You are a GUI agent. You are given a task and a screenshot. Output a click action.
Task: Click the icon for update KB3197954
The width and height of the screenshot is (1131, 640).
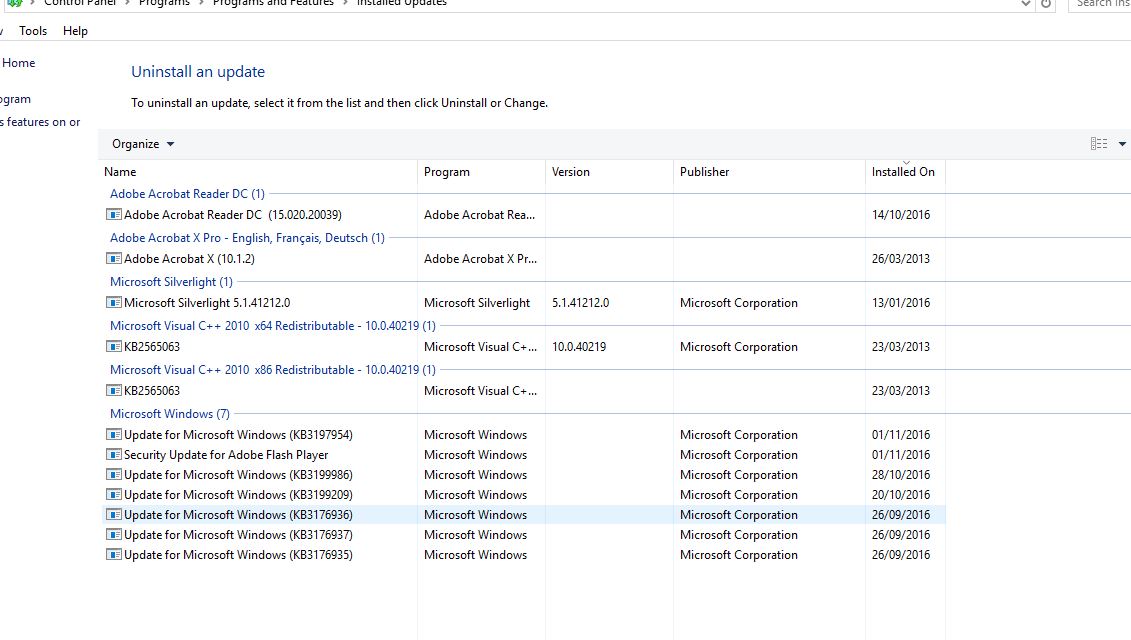click(x=113, y=434)
